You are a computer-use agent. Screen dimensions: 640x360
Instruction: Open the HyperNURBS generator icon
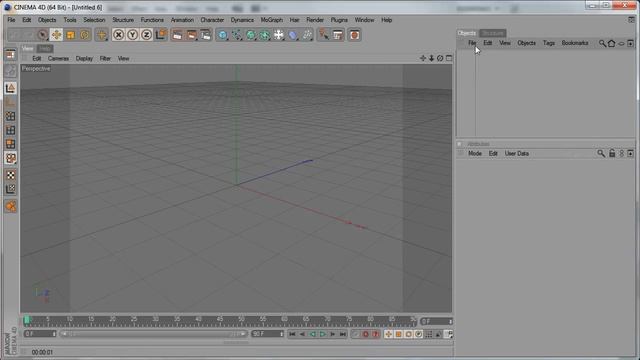point(251,35)
